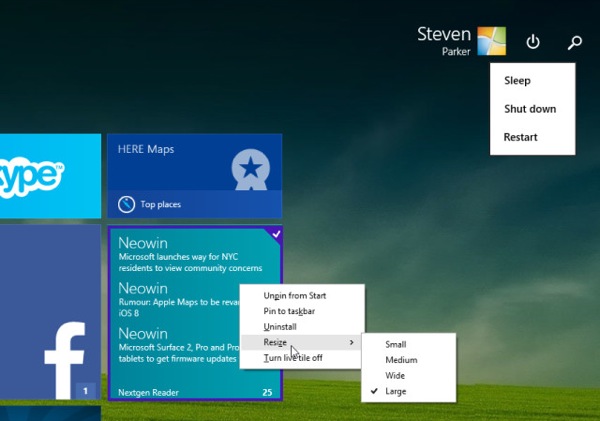Image resolution: width=600 pixels, height=421 pixels.
Task: Click the unread count 25 on Nextgen Reader
Action: (267, 392)
